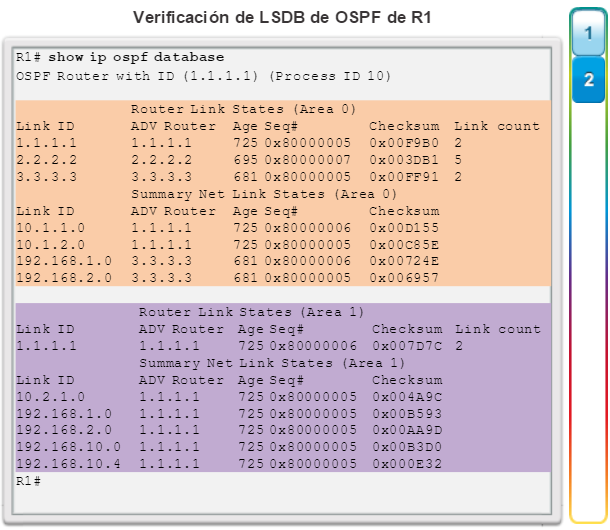Click 'Router Link States (Area 1)' heading
The height and width of the screenshot is (530, 610).
[x=251, y=312]
